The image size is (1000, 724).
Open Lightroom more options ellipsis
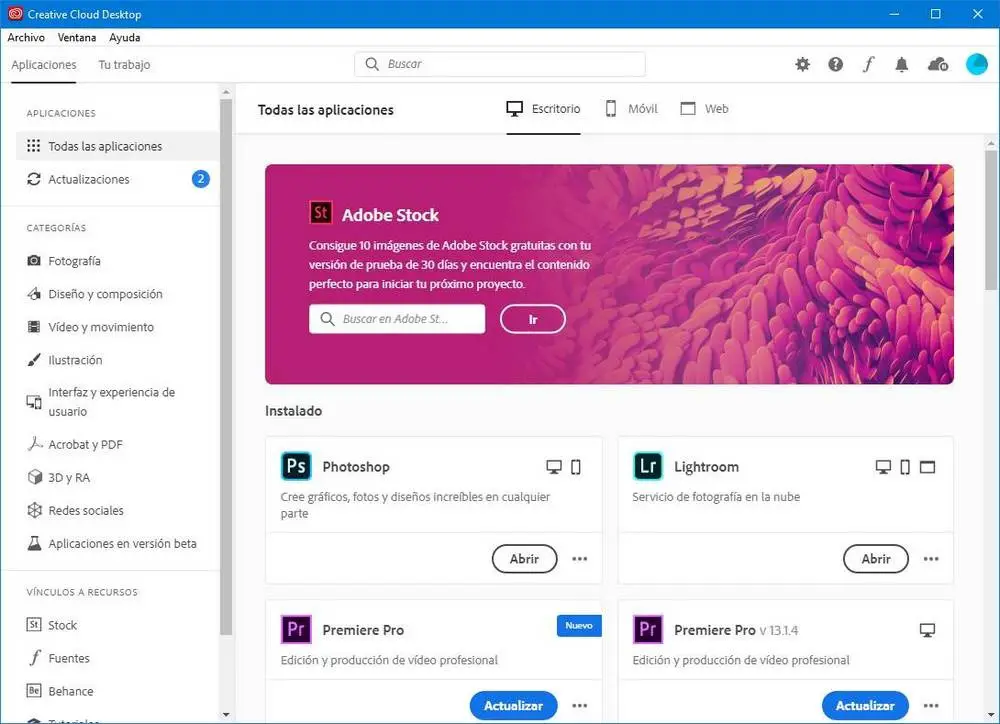click(931, 559)
